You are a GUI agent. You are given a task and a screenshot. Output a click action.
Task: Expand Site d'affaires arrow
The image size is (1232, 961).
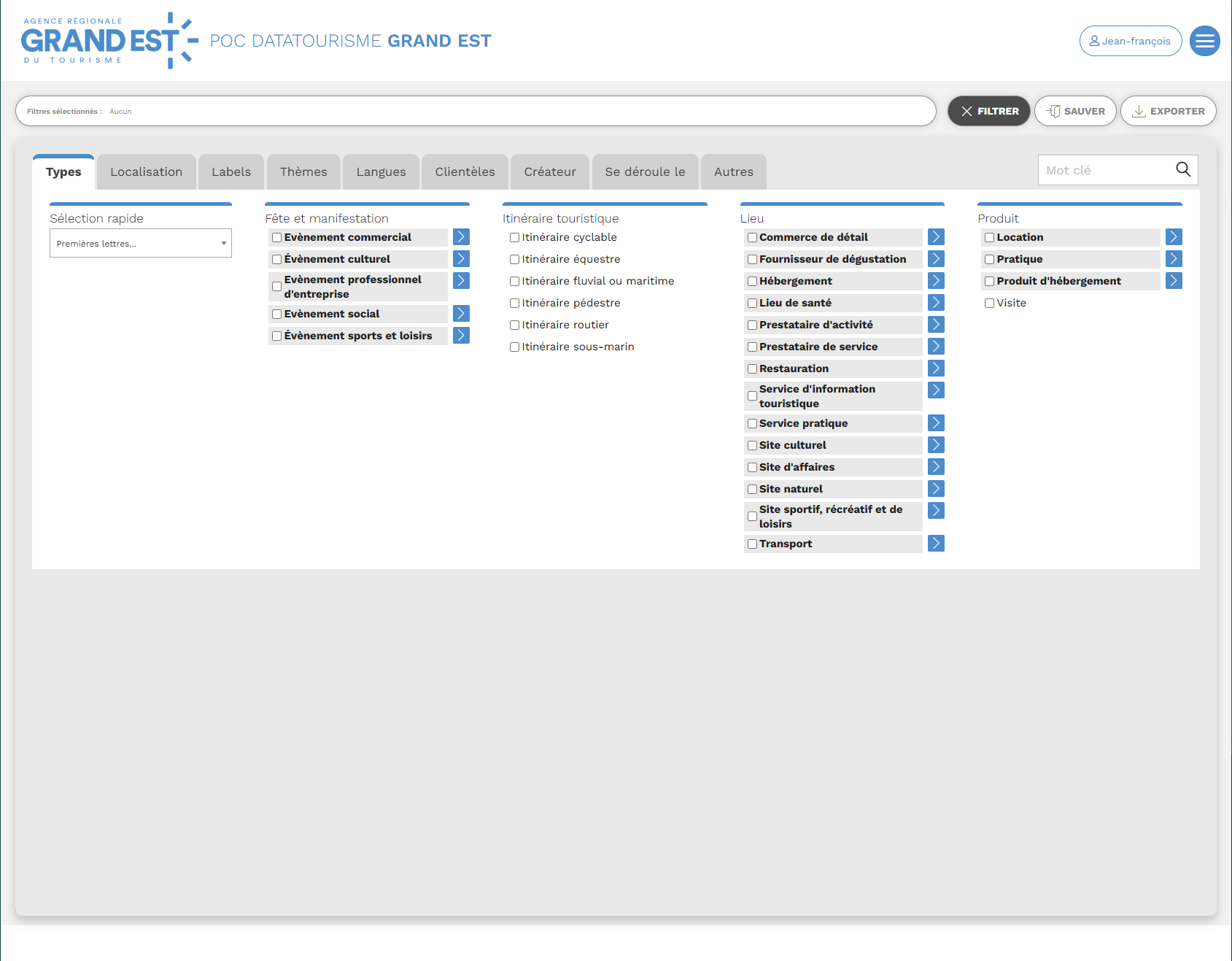point(936,467)
